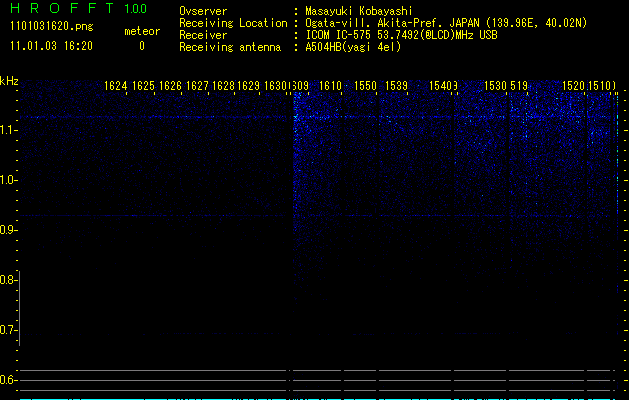
Task: Click the Receiving Location label
Action: click(233, 23)
